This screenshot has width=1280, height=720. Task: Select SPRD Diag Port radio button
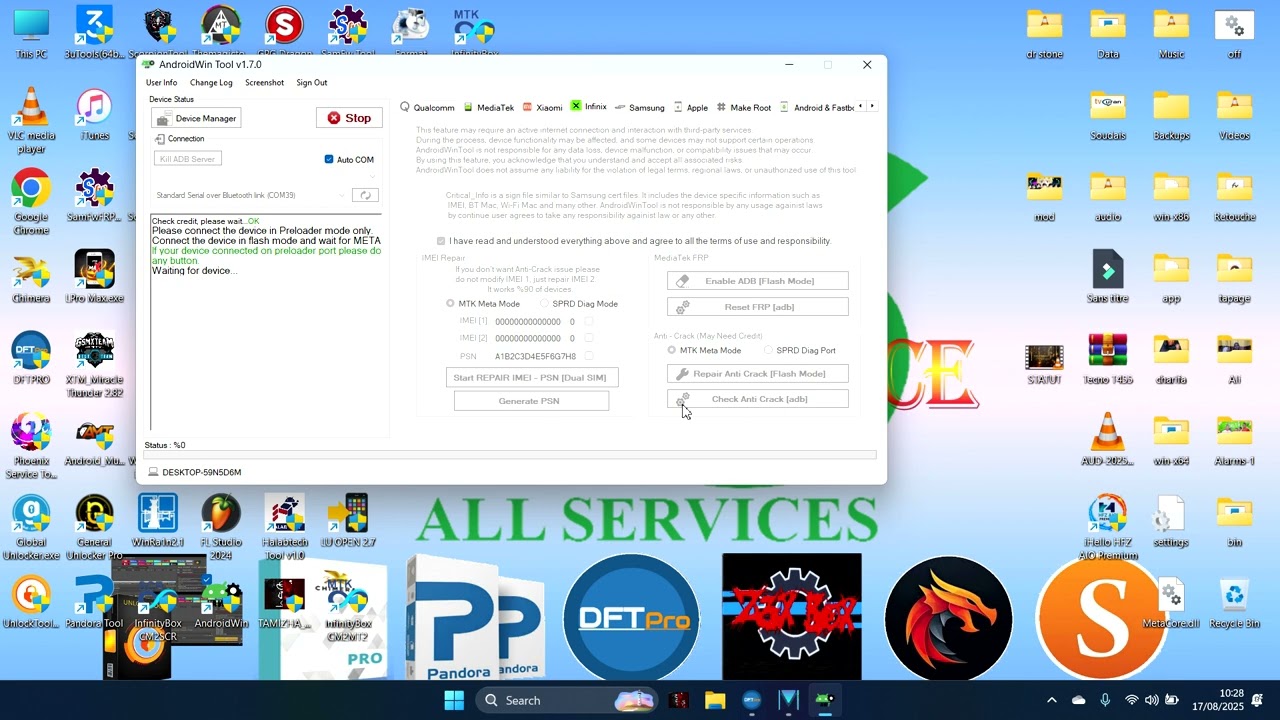(x=799, y=351)
